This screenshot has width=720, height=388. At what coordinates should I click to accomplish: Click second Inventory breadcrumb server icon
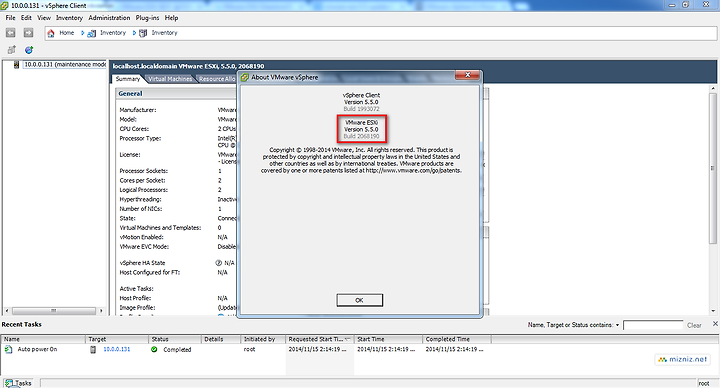(x=143, y=33)
